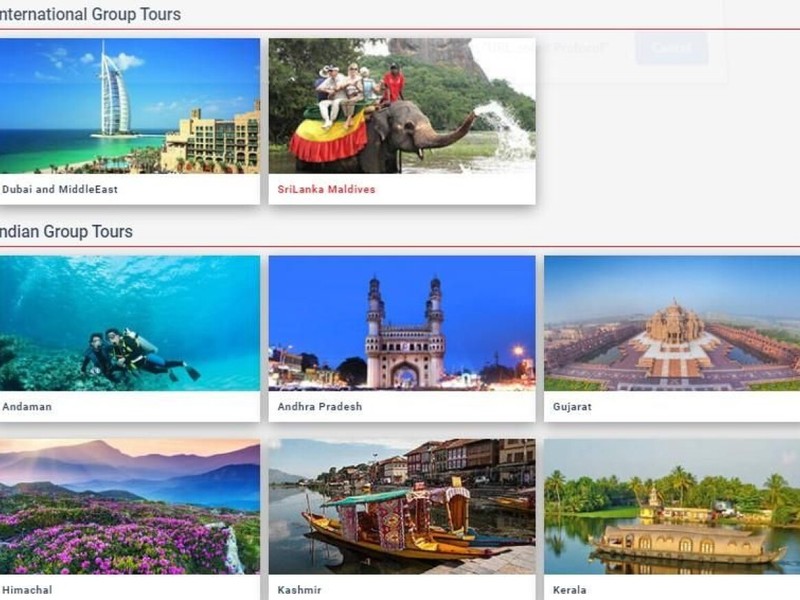Click the International Group Tours heading
The width and height of the screenshot is (800, 600).
click(90, 14)
